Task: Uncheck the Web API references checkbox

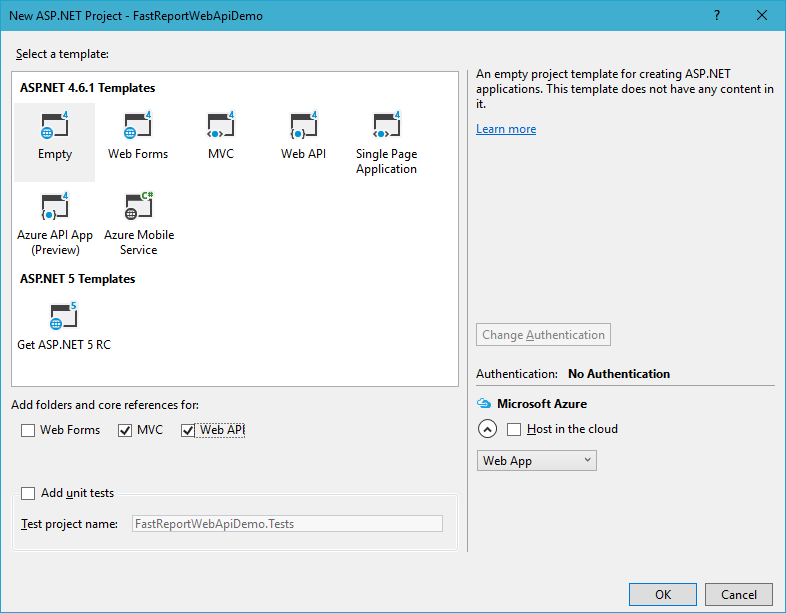Action: (187, 431)
